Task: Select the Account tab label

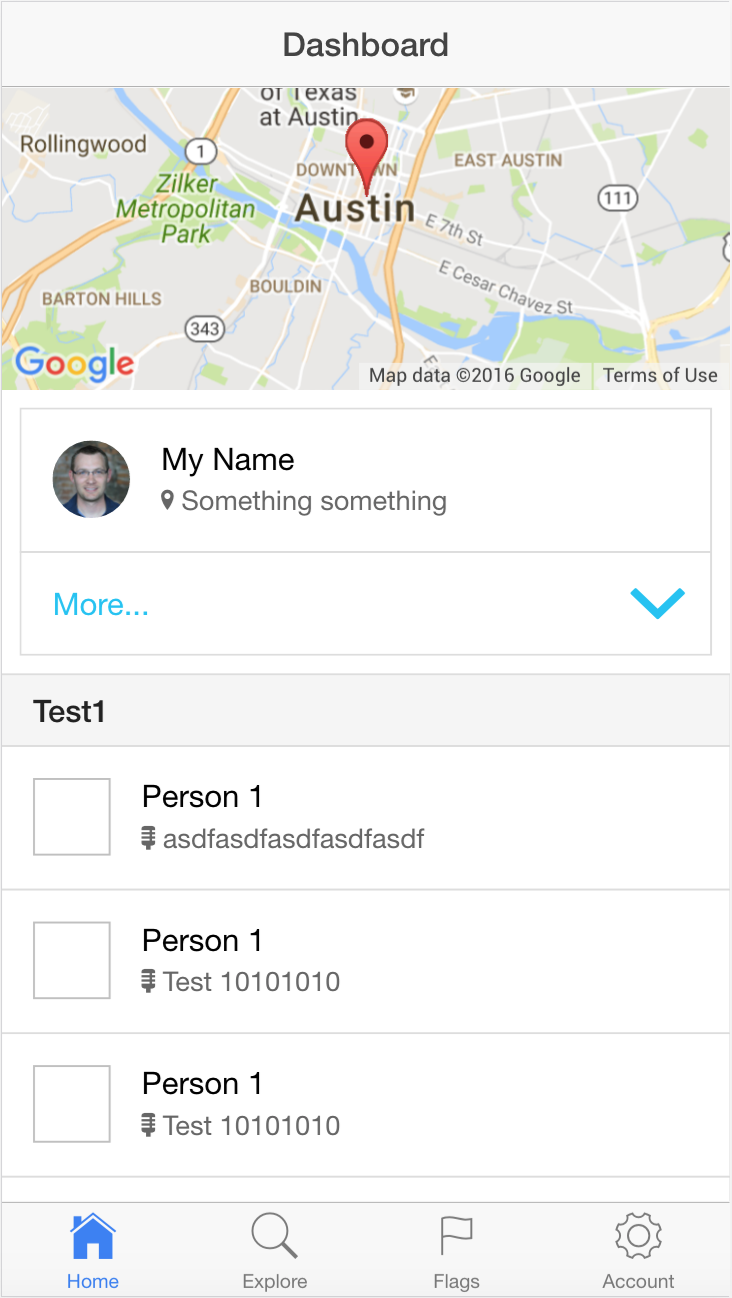Action: (638, 1281)
